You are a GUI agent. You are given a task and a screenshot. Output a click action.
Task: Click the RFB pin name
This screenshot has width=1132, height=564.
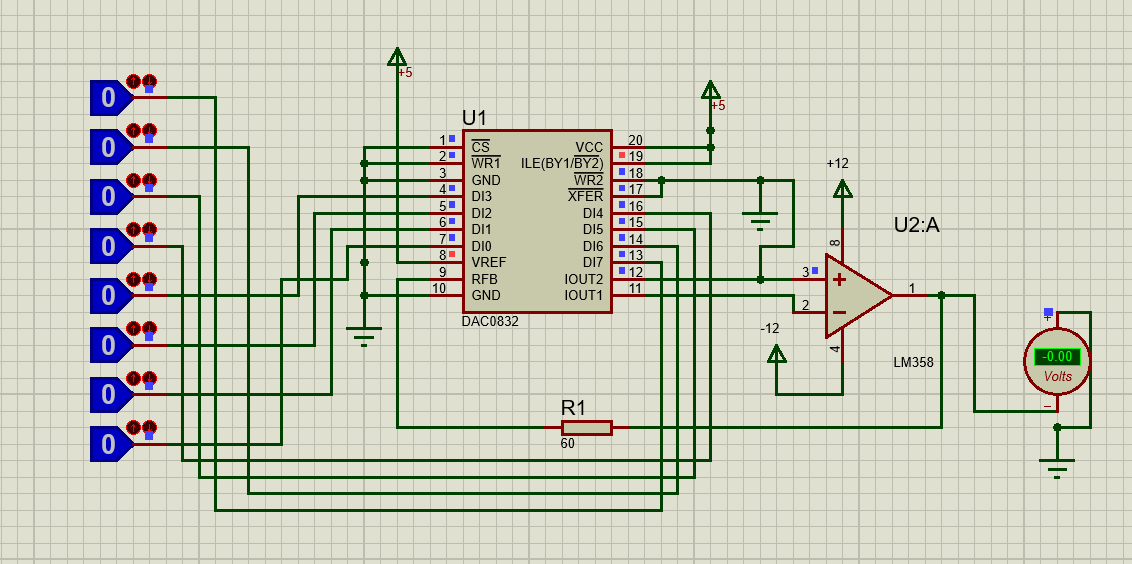484,279
